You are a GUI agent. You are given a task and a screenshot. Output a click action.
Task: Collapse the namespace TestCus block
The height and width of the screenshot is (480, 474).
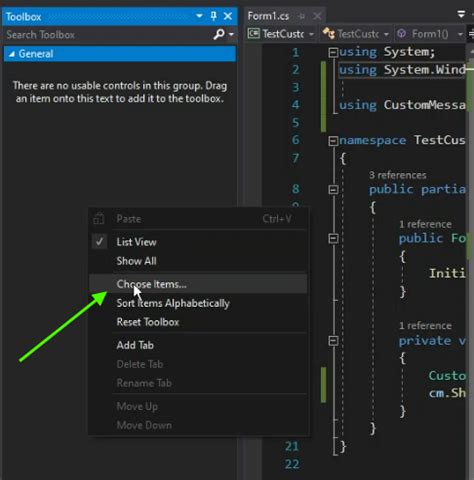coord(333,141)
